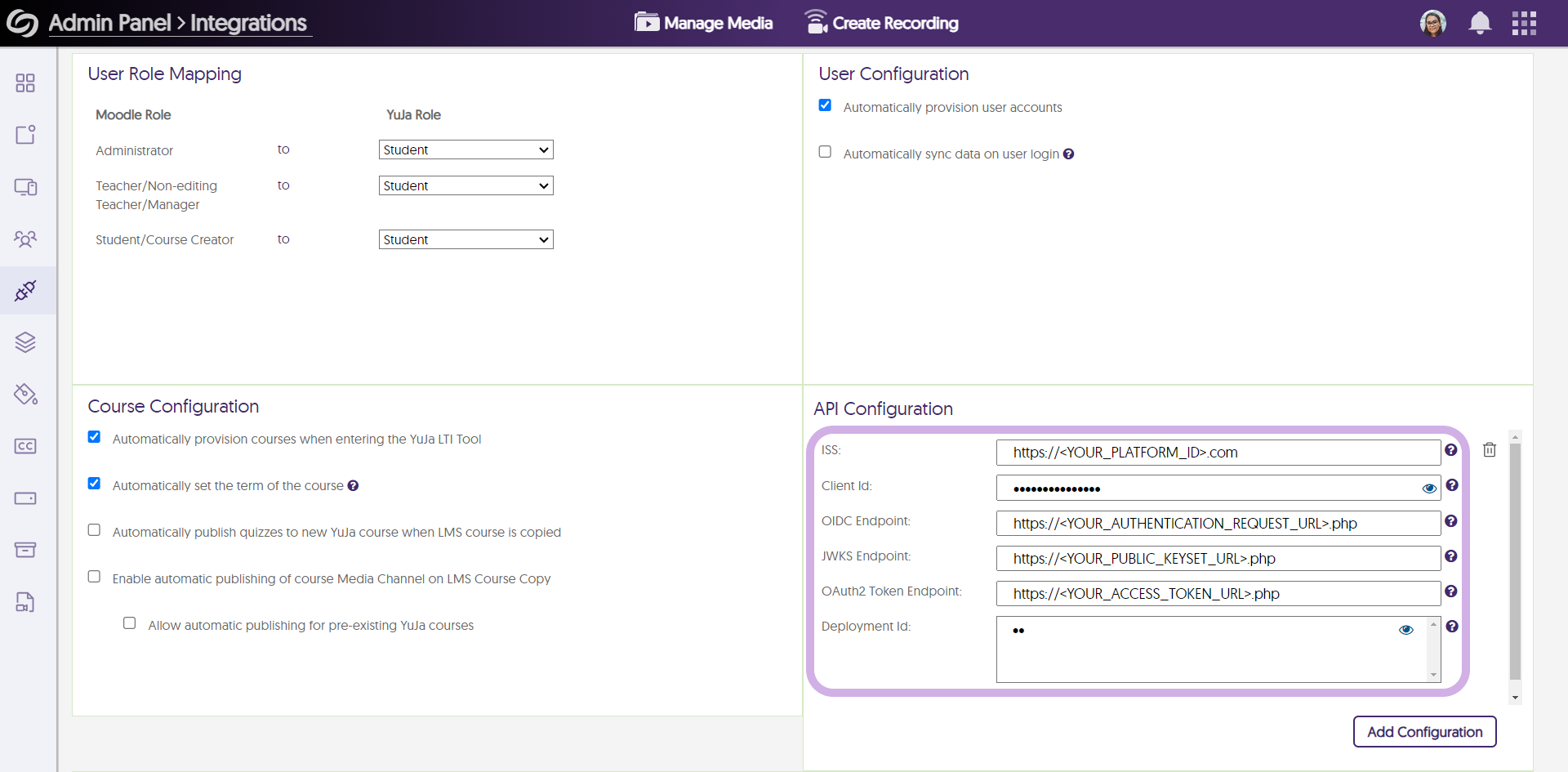Open the user profile avatar
This screenshot has height=772, width=1568.
click(1433, 23)
